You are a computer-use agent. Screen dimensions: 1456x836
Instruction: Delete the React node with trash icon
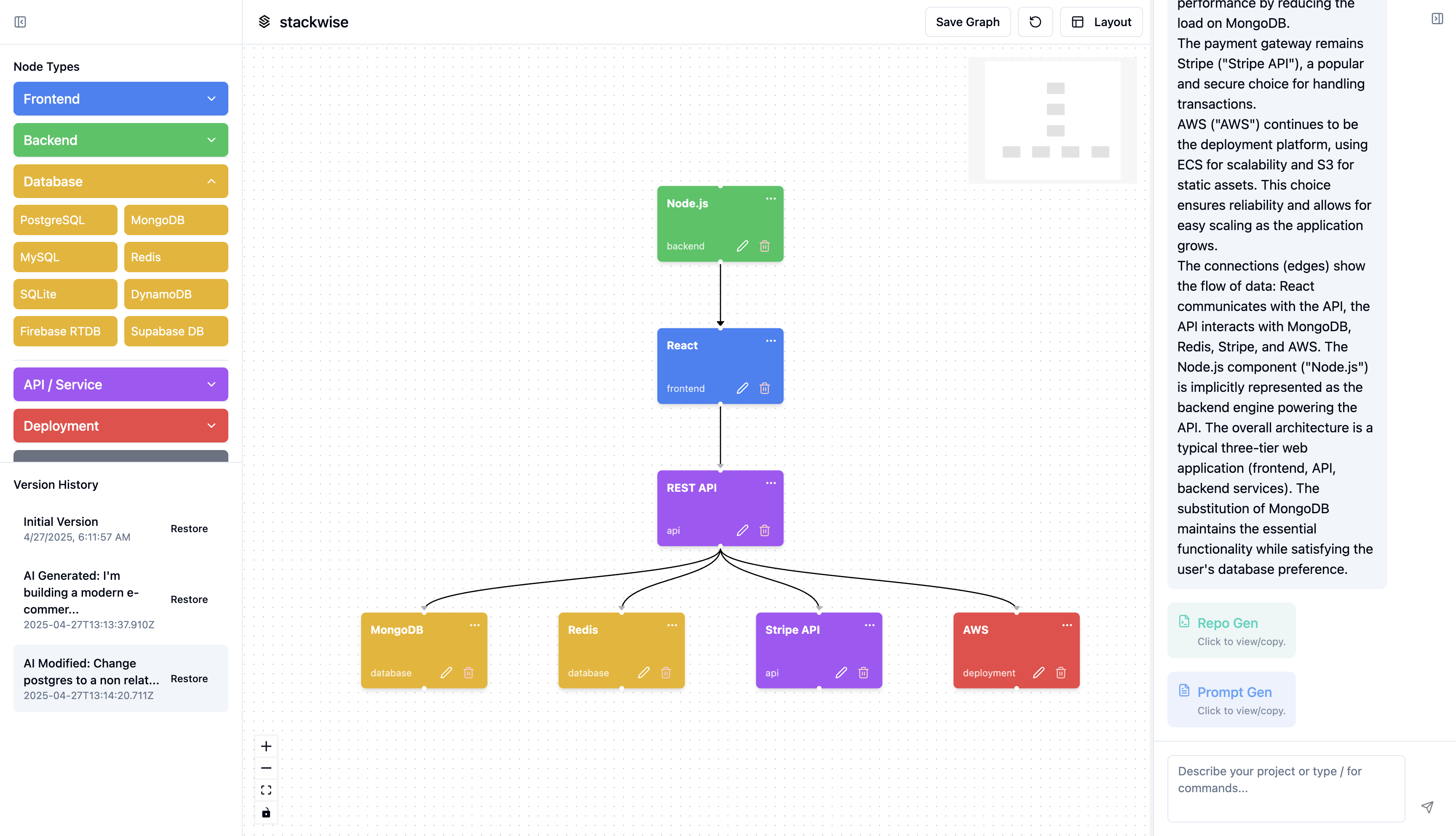[x=765, y=388]
